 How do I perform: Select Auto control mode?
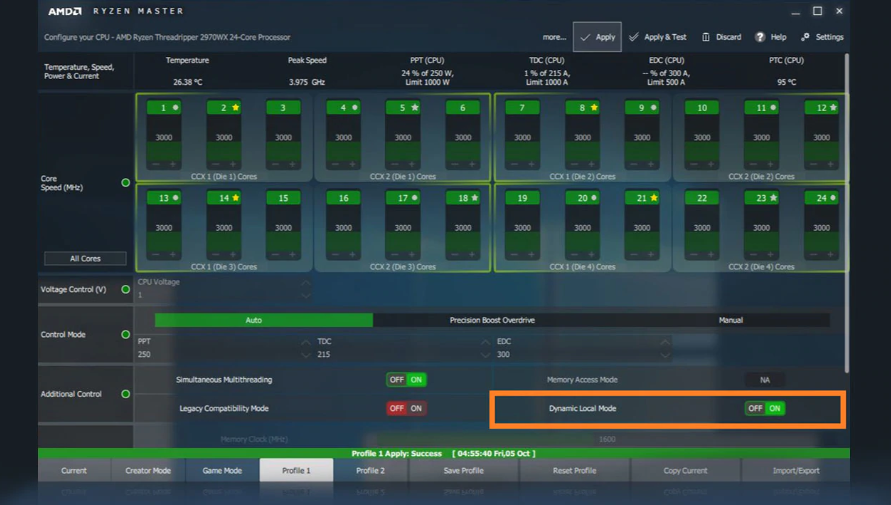(x=264, y=320)
